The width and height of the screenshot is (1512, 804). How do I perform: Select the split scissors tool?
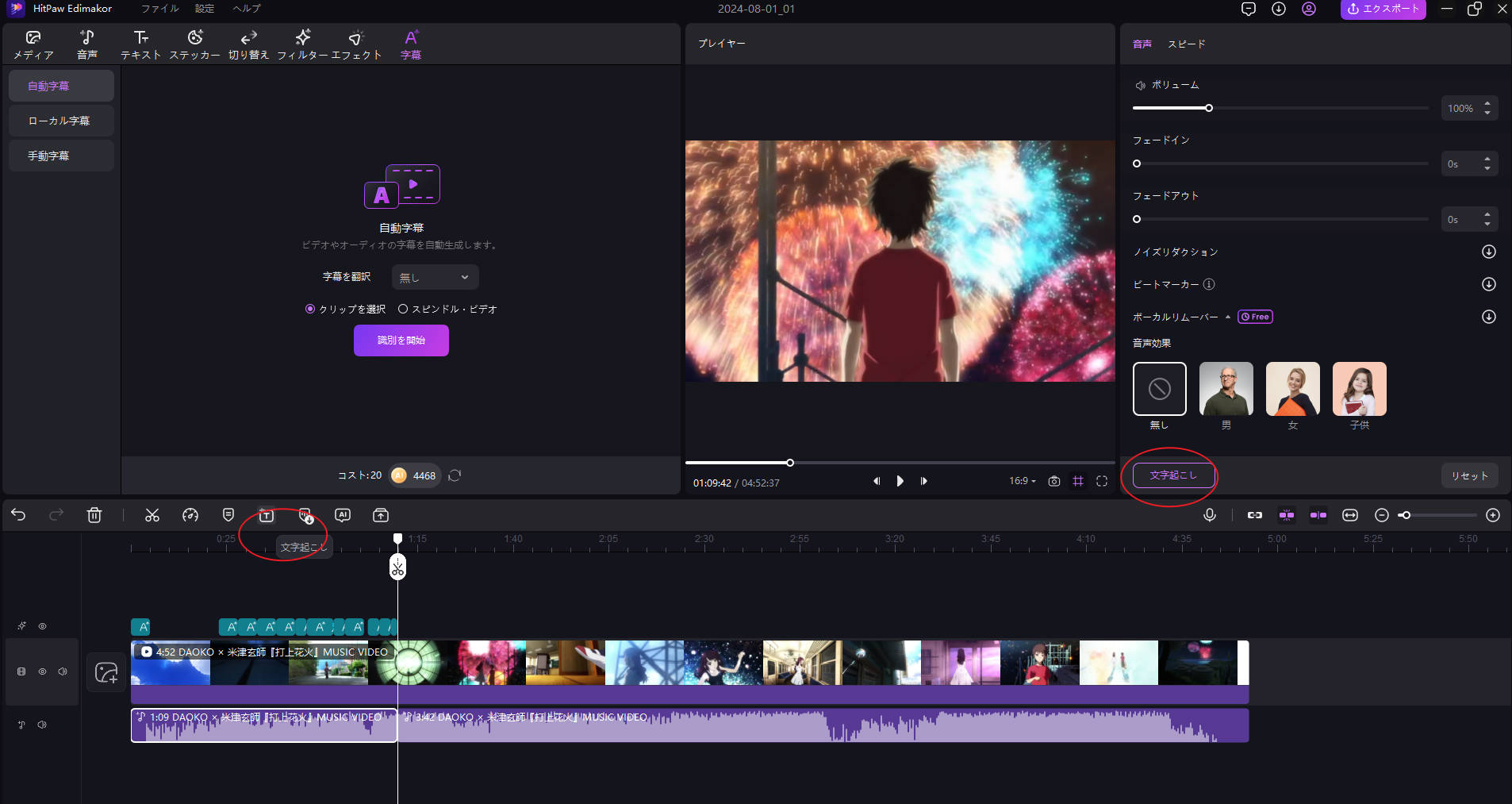[x=152, y=515]
